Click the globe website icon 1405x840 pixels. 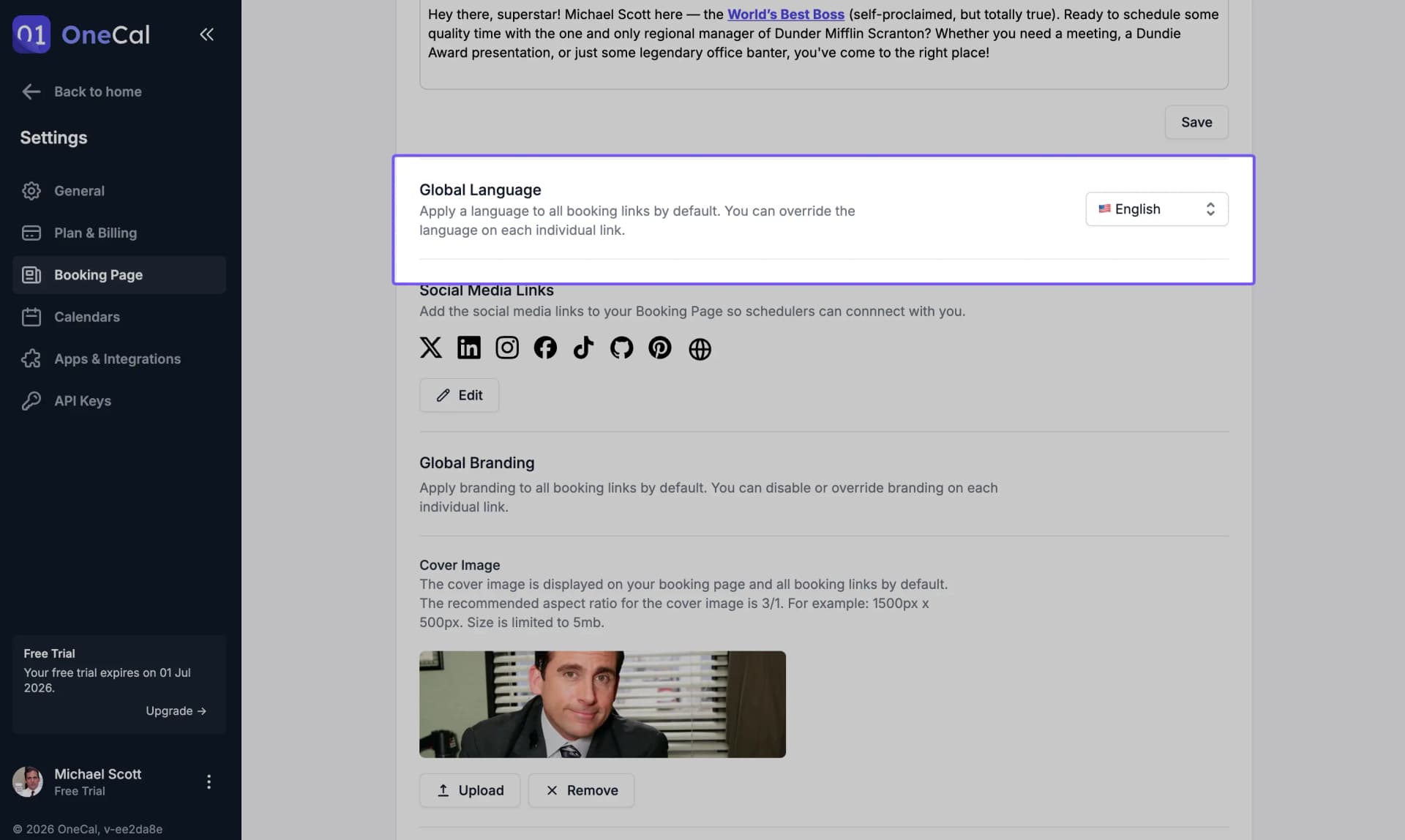pyautogui.click(x=700, y=349)
